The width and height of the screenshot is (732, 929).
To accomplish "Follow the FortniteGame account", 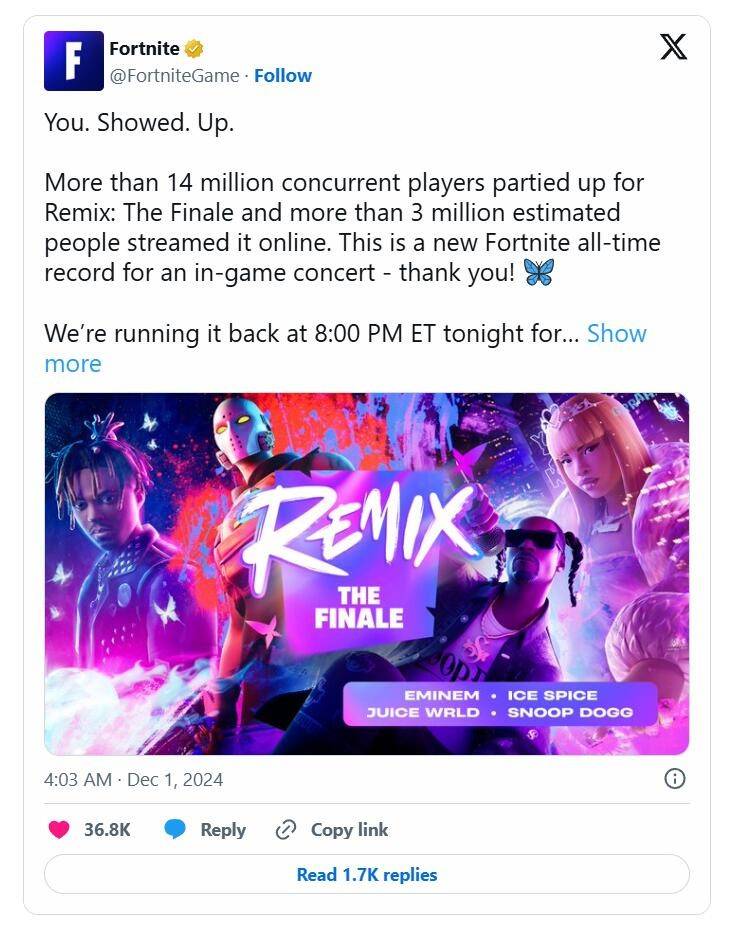I will pyautogui.click(x=283, y=75).
